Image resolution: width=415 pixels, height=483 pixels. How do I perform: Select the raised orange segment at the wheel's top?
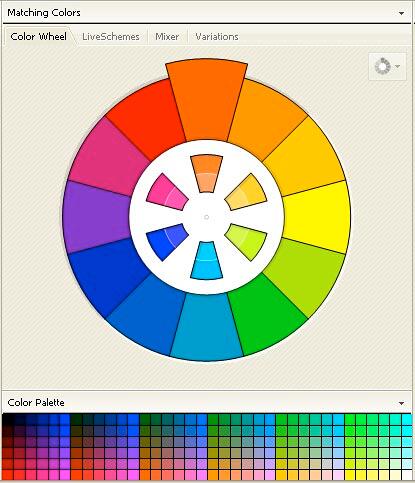(207, 100)
